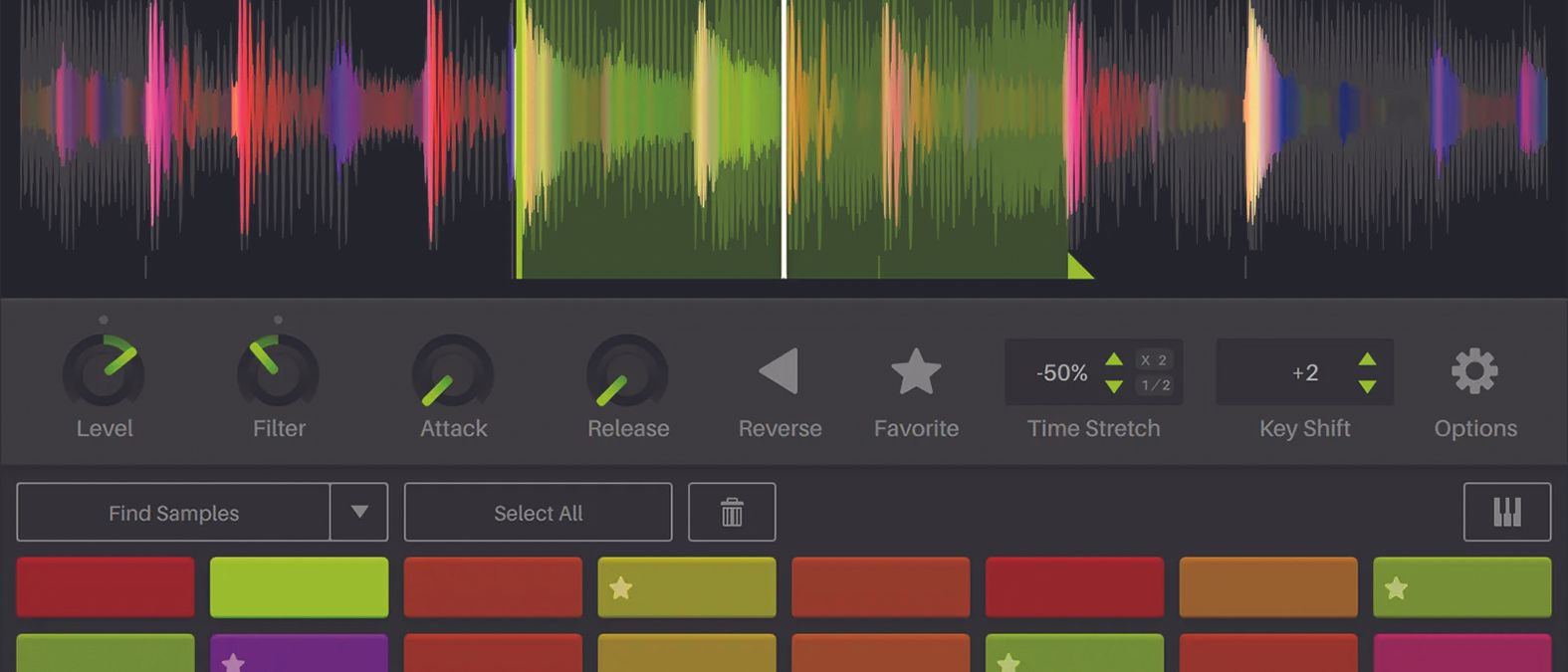Click the Options label

1475,428
